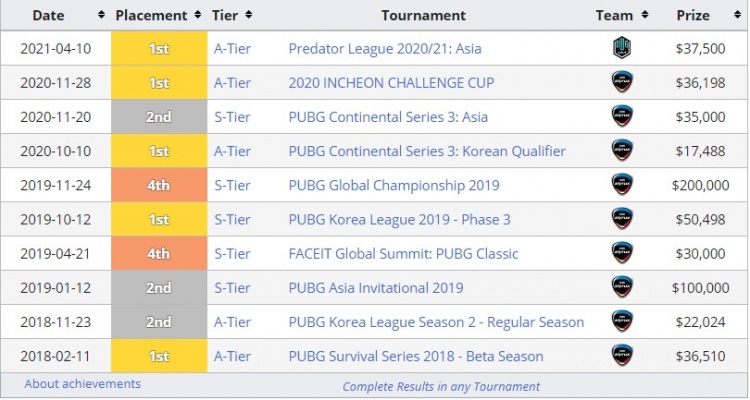Viewport: 750px width, 400px height.
Task: Click team logo in Korea League Phase 3 row
Action: click(x=621, y=219)
